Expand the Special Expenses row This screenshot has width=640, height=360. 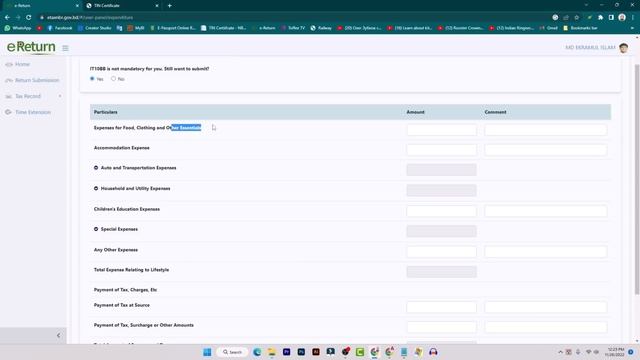(96, 229)
